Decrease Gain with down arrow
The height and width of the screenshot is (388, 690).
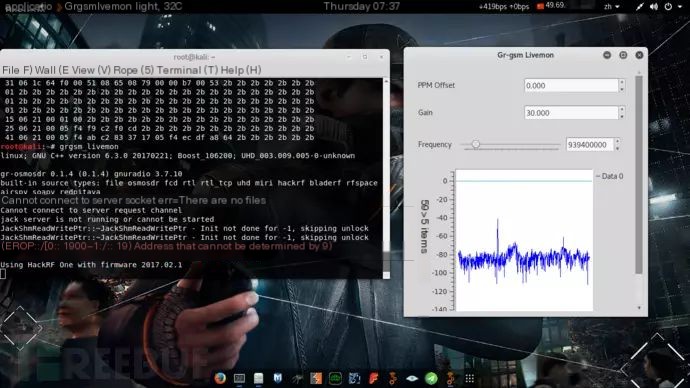(x=622, y=116)
